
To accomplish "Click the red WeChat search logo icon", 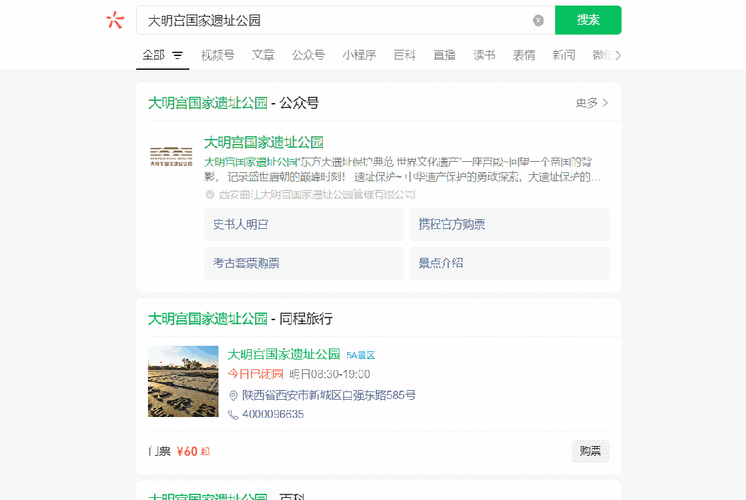I will click(x=115, y=20).
